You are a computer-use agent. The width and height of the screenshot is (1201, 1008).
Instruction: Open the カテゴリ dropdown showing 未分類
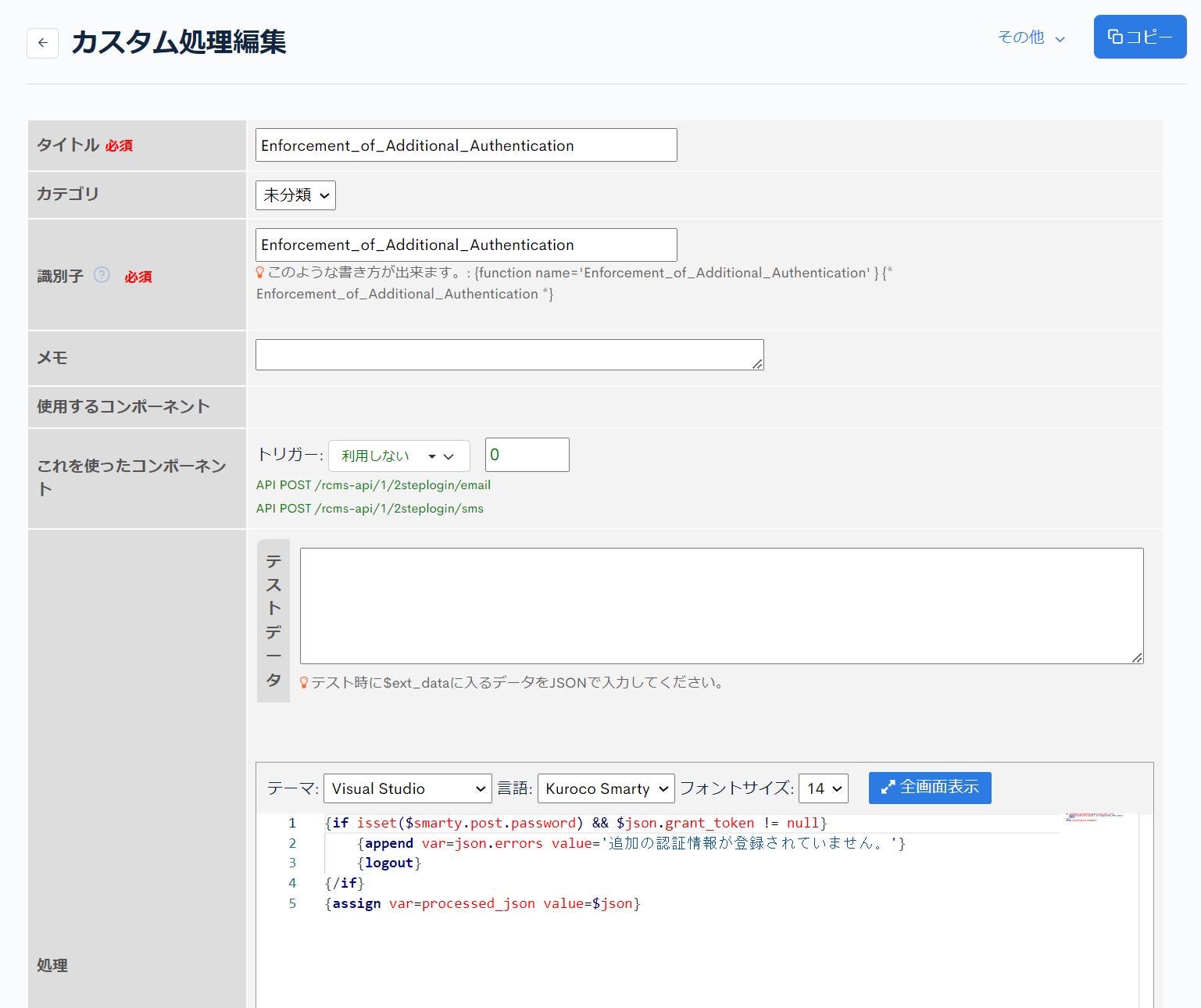tap(295, 195)
